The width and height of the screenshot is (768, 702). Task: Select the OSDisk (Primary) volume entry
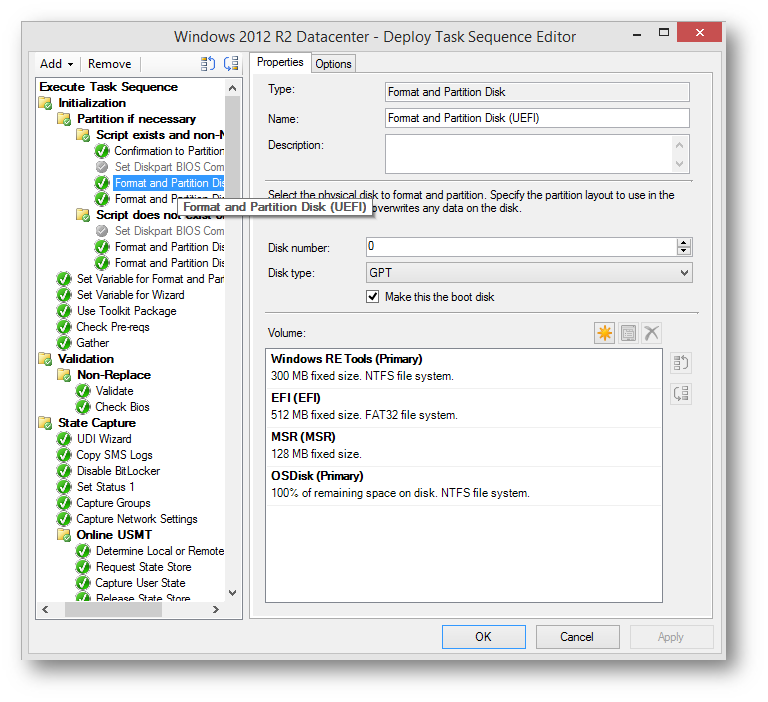[x=463, y=485]
